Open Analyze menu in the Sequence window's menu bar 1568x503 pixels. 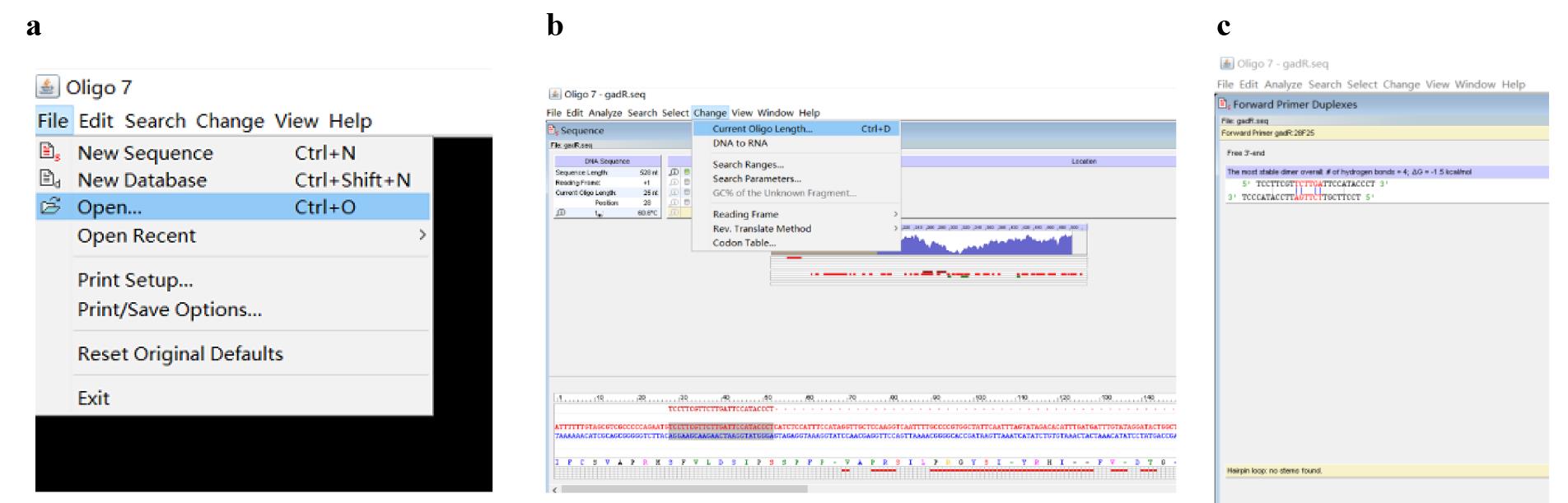[605, 113]
